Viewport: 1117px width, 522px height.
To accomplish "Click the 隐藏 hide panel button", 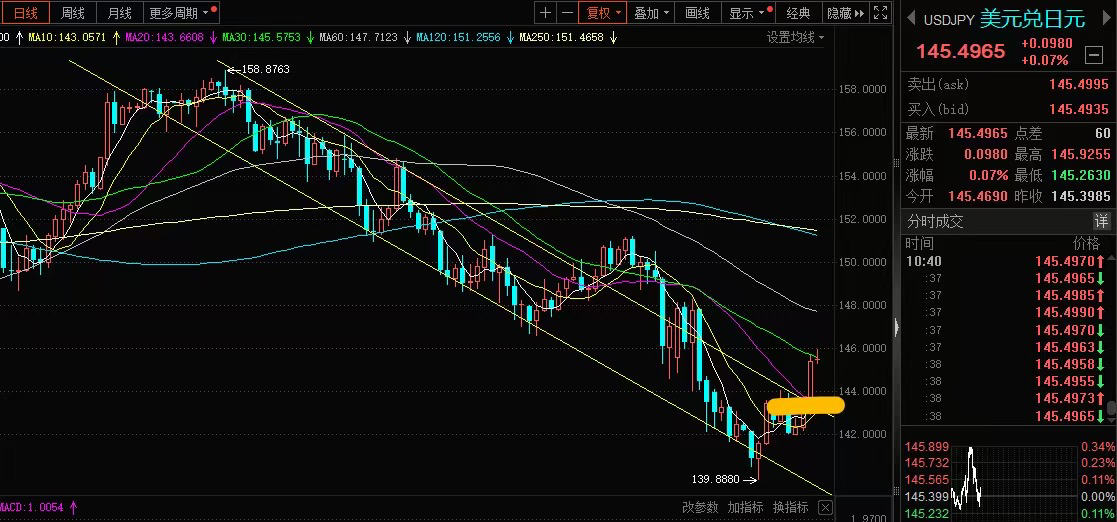I will click(x=845, y=13).
